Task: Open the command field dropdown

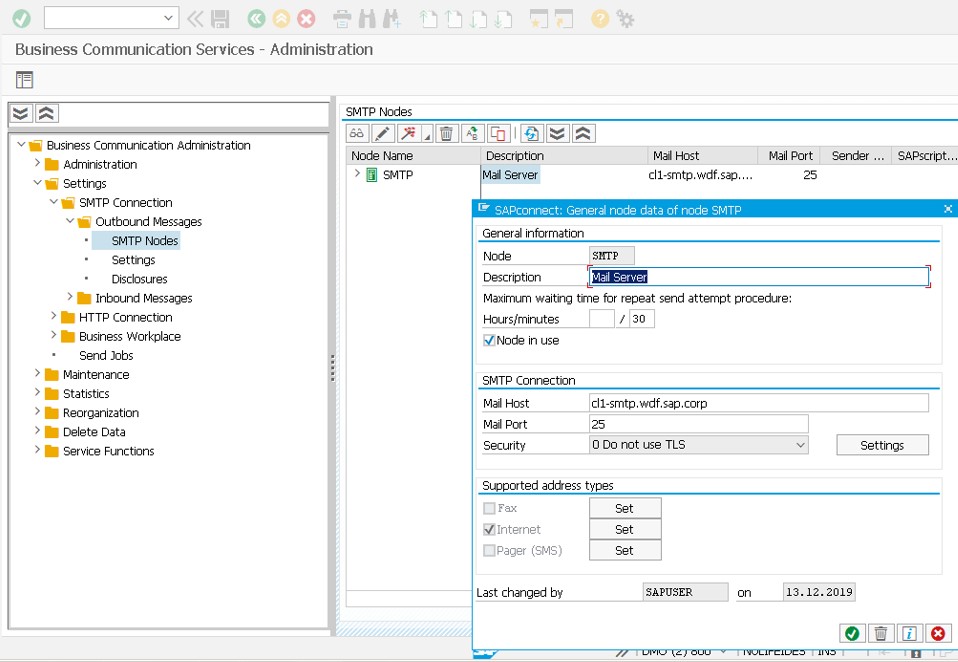Action: tap(168, 18)
